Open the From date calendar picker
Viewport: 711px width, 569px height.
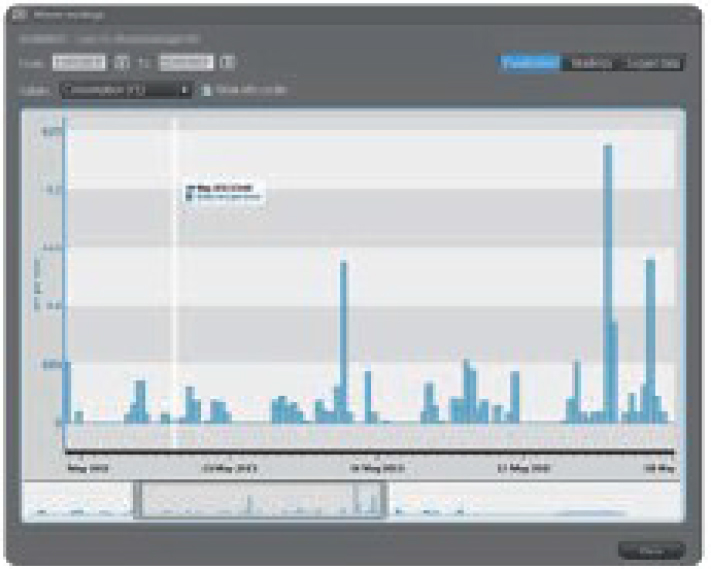[122, 63]
